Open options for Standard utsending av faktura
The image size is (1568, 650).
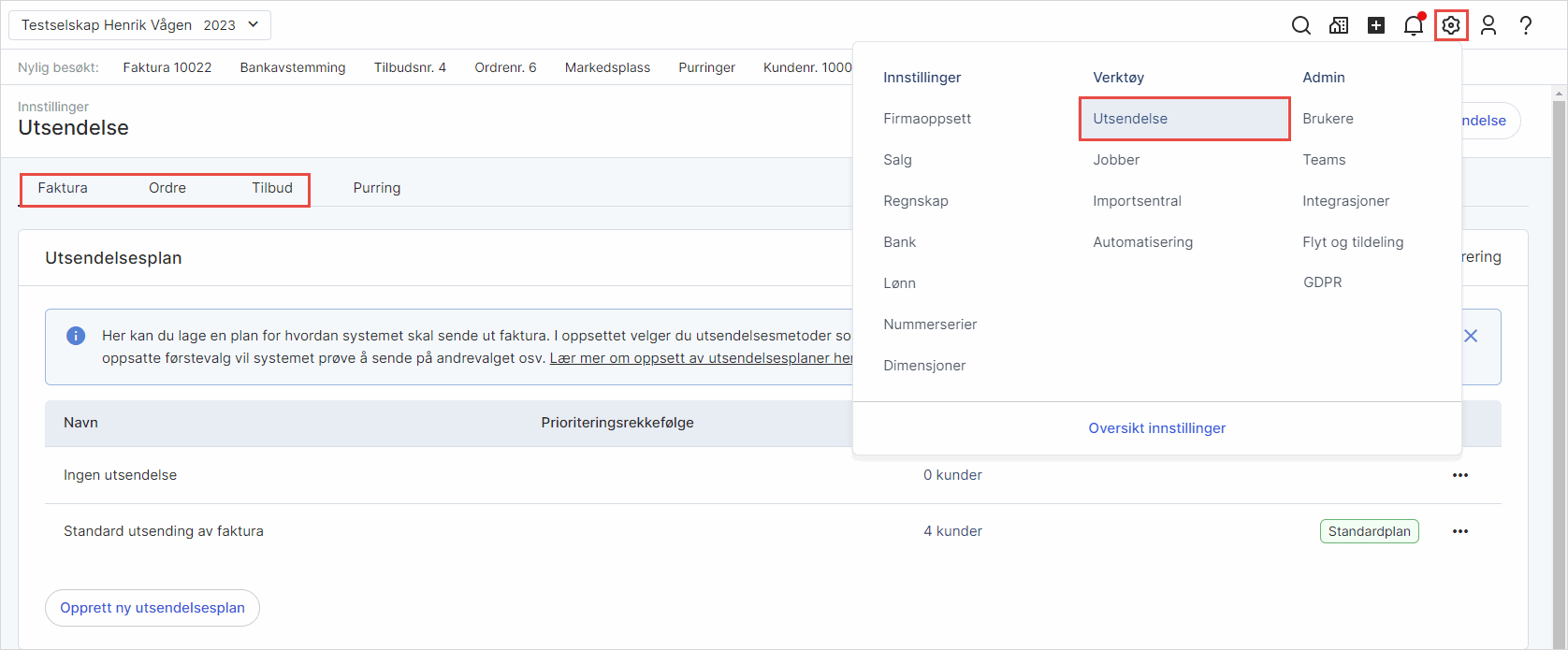[1460, 531]
